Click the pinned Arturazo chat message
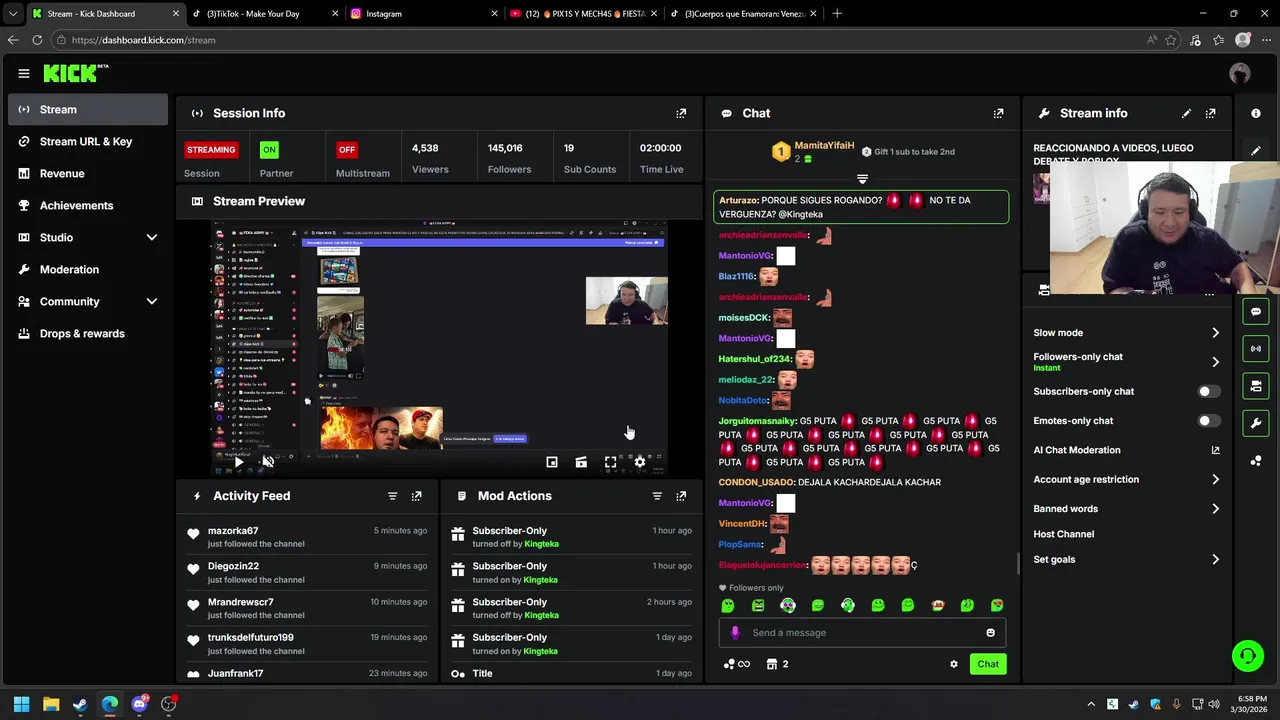This screenshot has height=720, width=1280. 861,207
